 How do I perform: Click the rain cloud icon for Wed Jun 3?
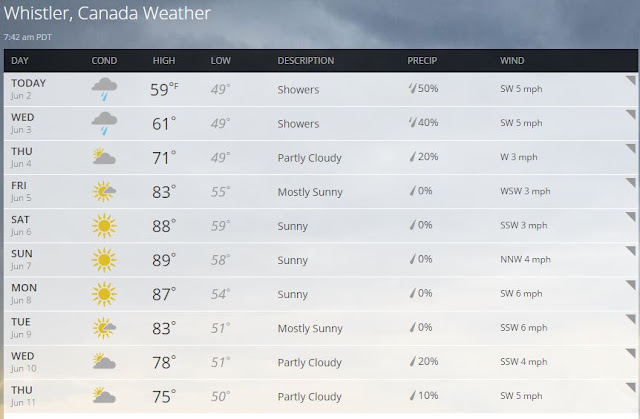coord(104,124)
